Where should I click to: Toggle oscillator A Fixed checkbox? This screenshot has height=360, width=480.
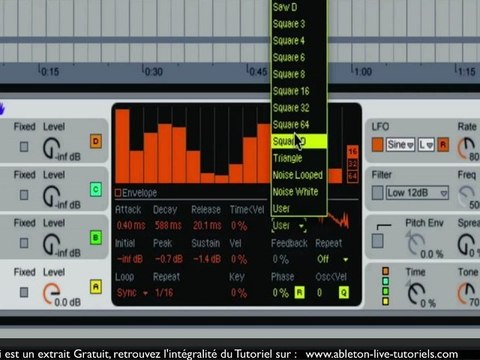click(x=24, y=292)
